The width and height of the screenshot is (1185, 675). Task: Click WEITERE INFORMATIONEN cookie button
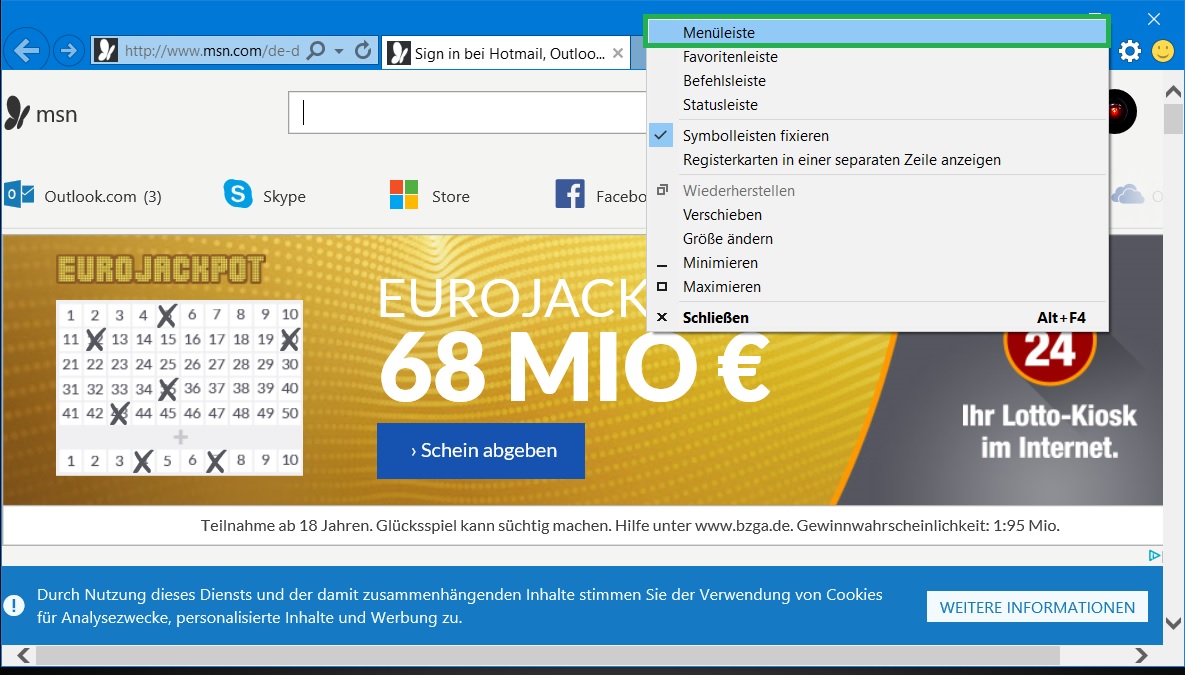tap(1037, 607)
